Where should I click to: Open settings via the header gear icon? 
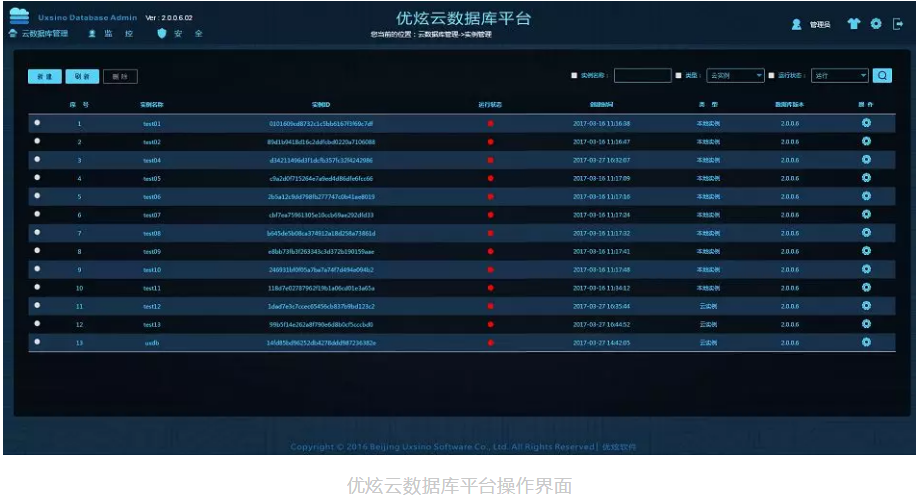pyautogui.click(x=876, y=24)
